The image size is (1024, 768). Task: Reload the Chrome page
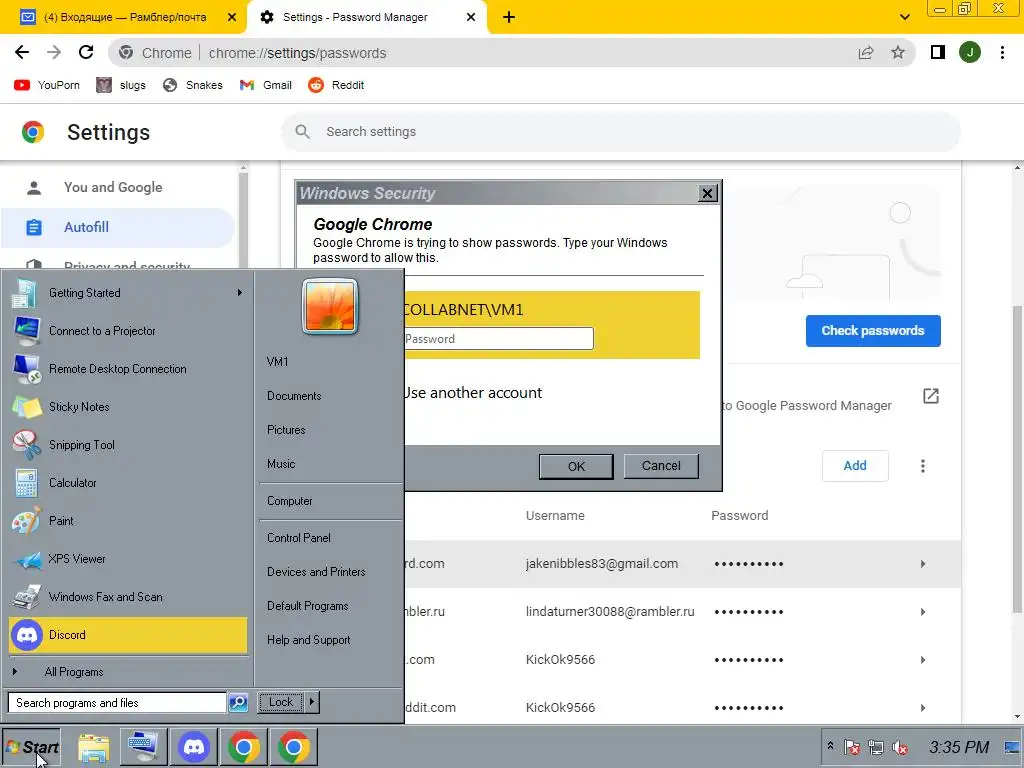coord(86,52)
